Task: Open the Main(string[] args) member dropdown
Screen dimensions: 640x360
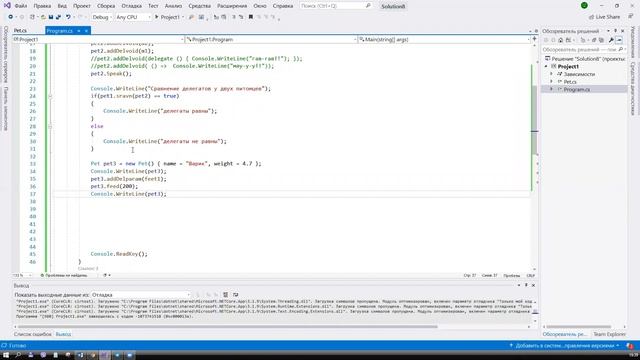Action: [444, 40]
